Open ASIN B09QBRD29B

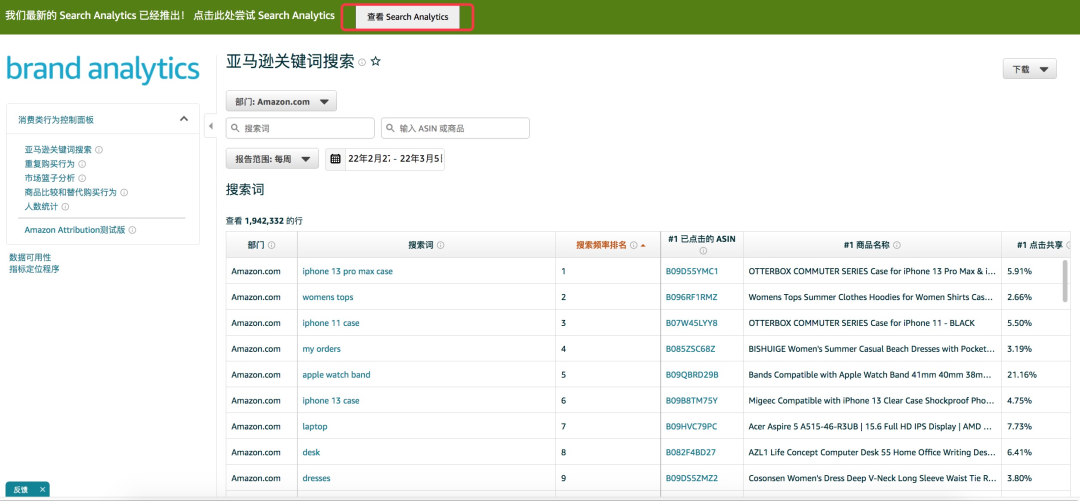pyautogui.click(x=692, y=375)
